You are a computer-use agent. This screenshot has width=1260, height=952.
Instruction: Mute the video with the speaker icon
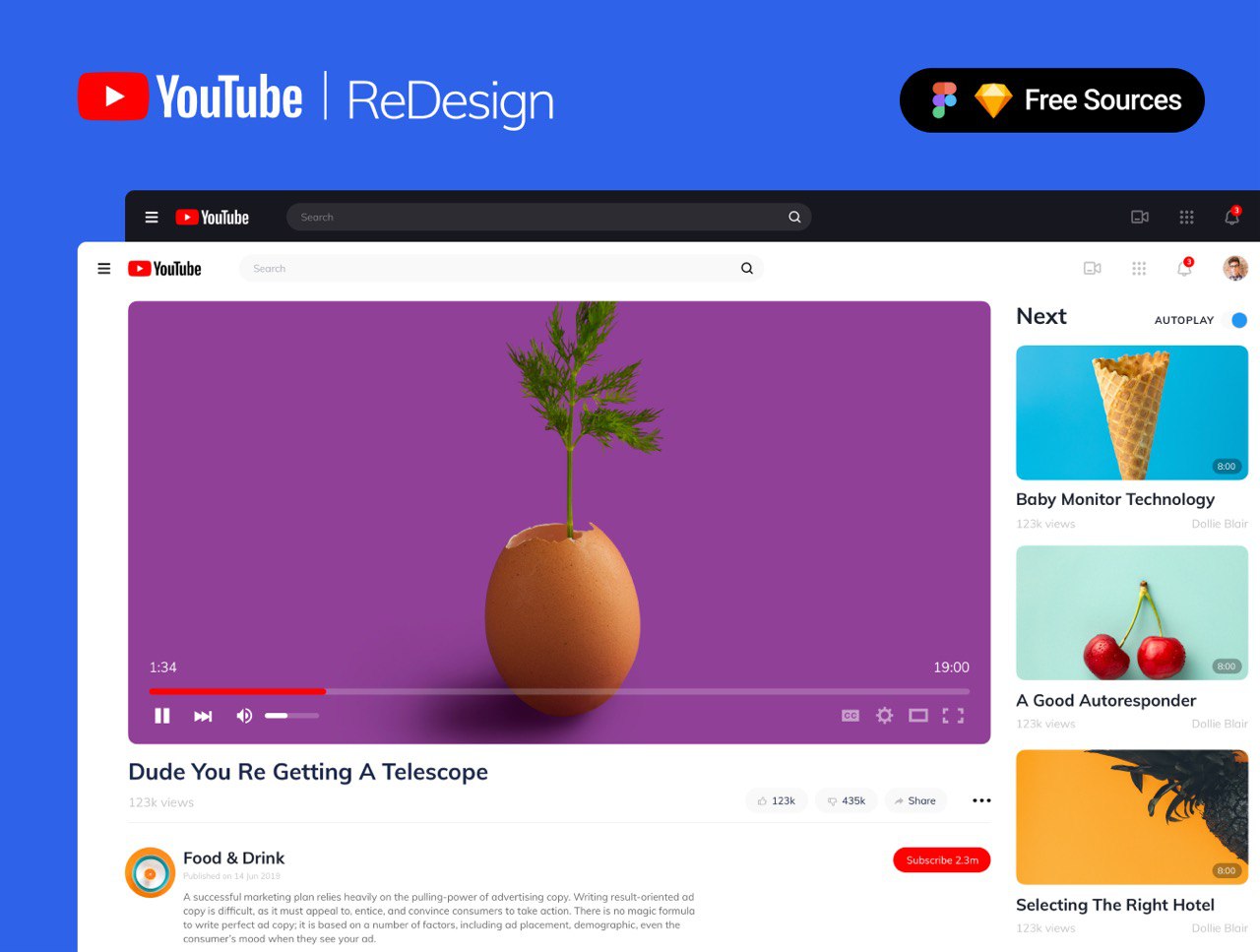[244, 716]
